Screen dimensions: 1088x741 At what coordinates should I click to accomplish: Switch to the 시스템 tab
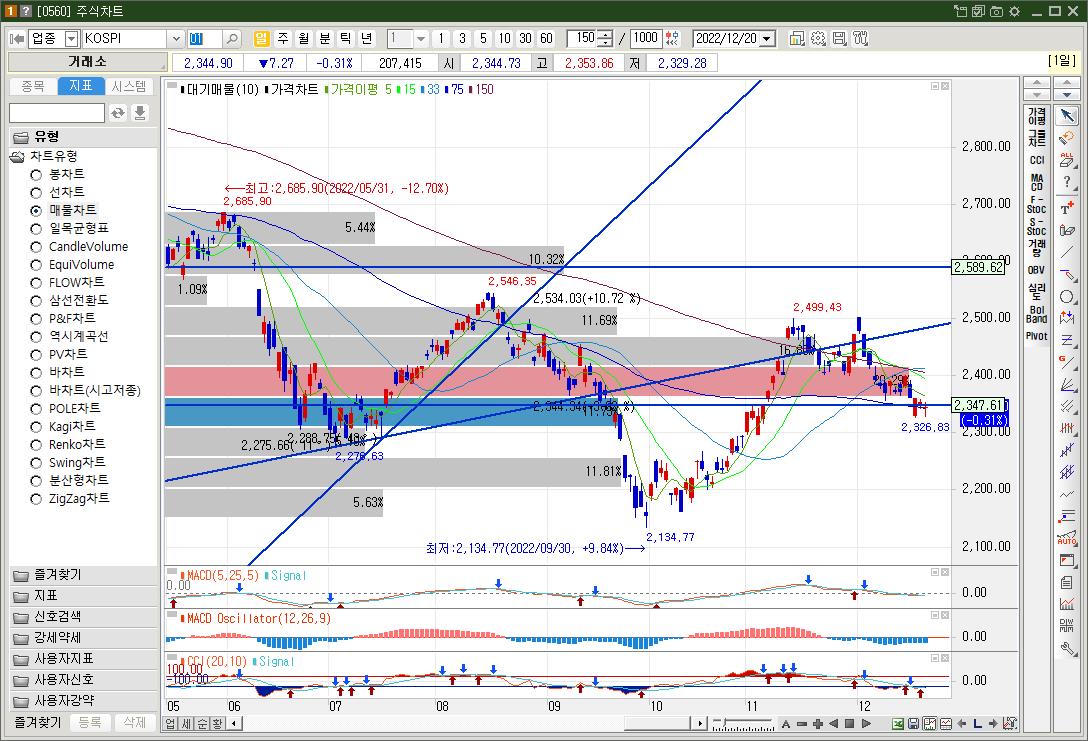pyautogui.click(x=129, y=86)
